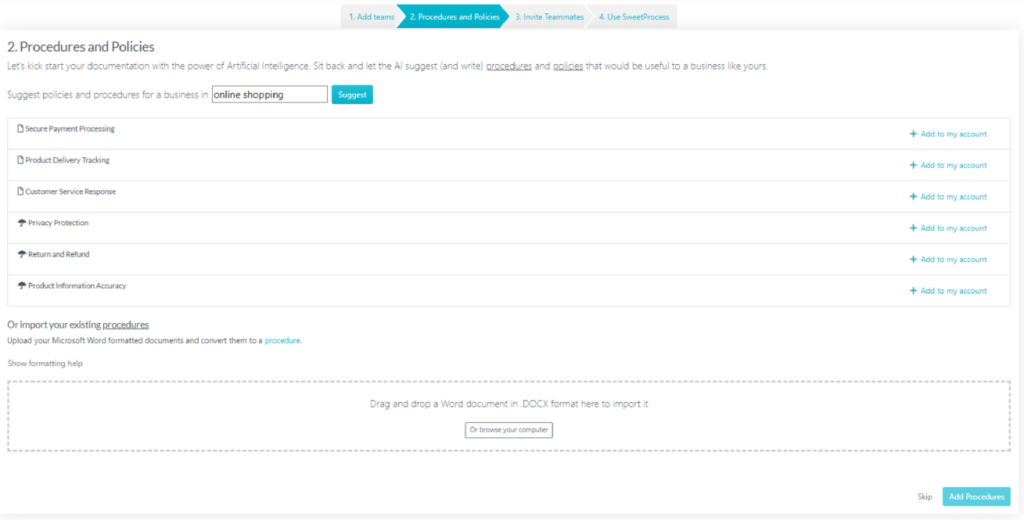Click plus icon in Secure Payment Processing row
This screenshot has width=1024, height=520.
coord(913,134)
